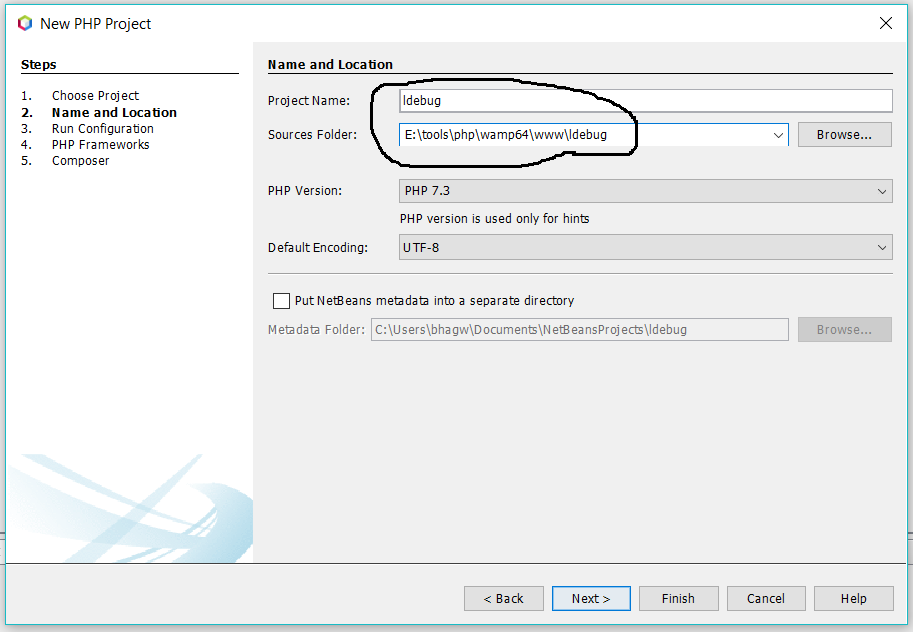Click the 'PHP version is used only for hints' note
The image size is (913, 632).
pos(494,218)
